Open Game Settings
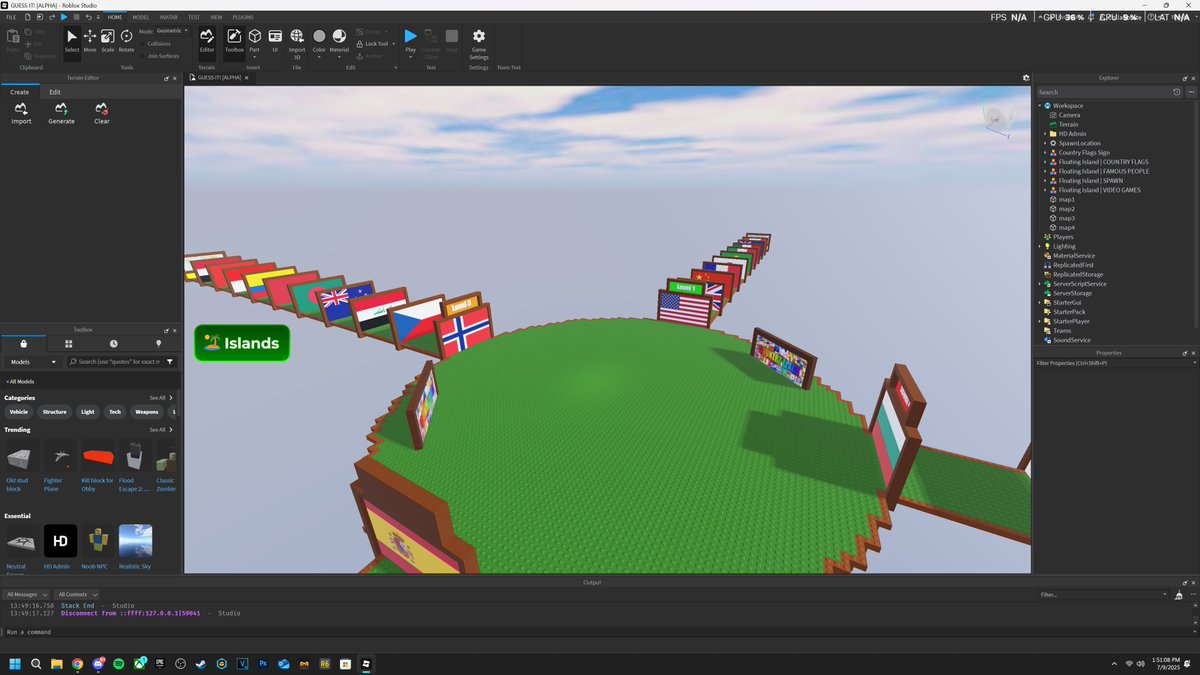Image resolution: width=1200 pixels, height=675 pixels. (x=479, y=43)
